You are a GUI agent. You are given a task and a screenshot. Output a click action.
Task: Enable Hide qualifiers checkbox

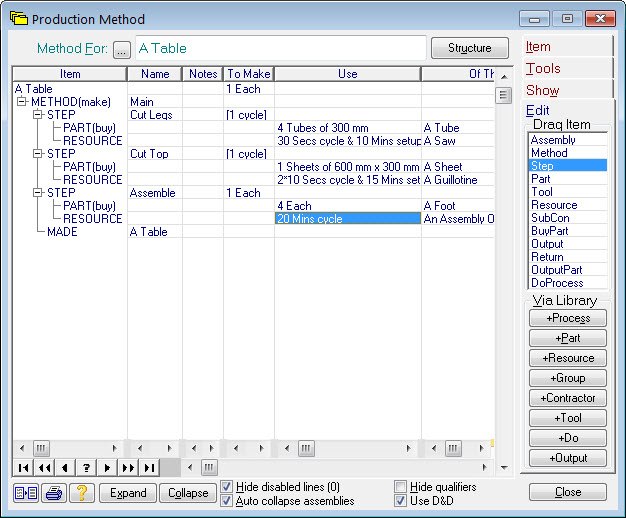coord(400,486)
